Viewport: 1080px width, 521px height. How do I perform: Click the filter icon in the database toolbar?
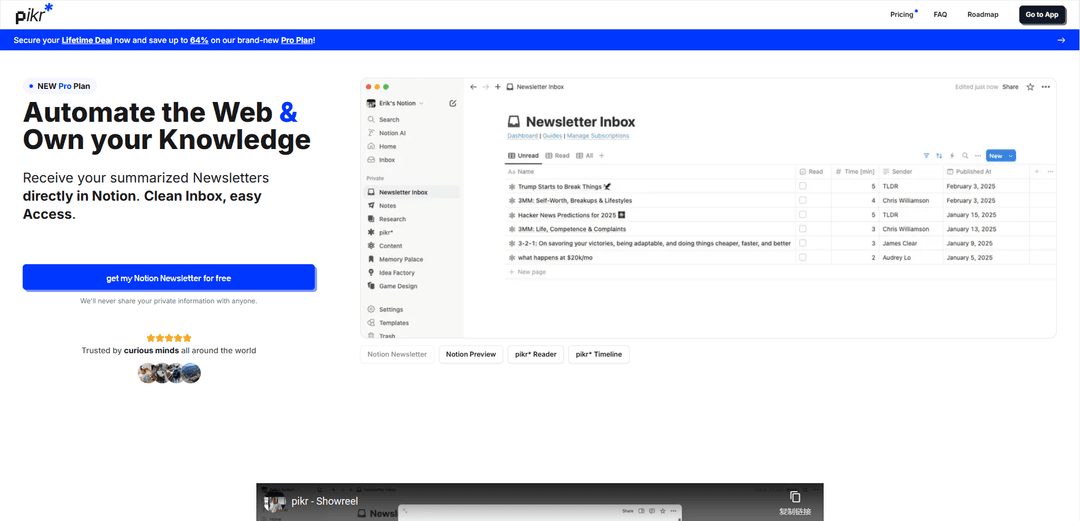926,156
